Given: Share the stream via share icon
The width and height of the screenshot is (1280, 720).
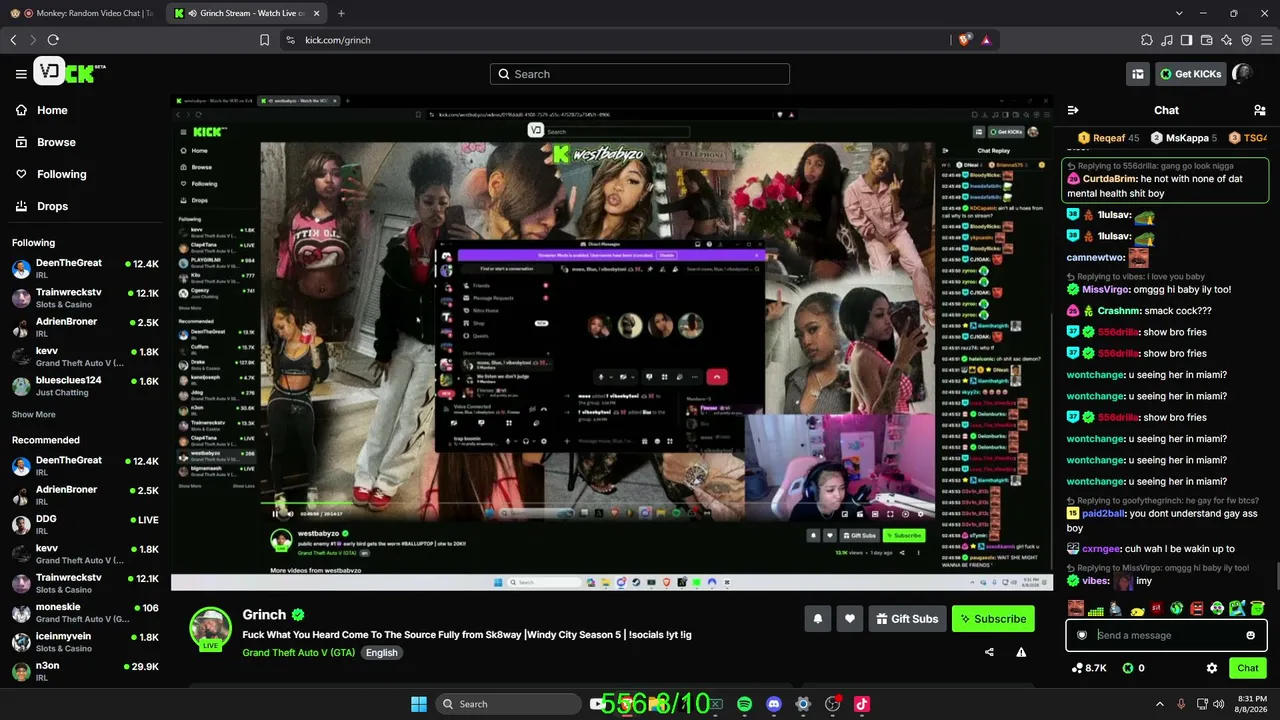Looking at the screenshot, I should click(x=989, y=652).
